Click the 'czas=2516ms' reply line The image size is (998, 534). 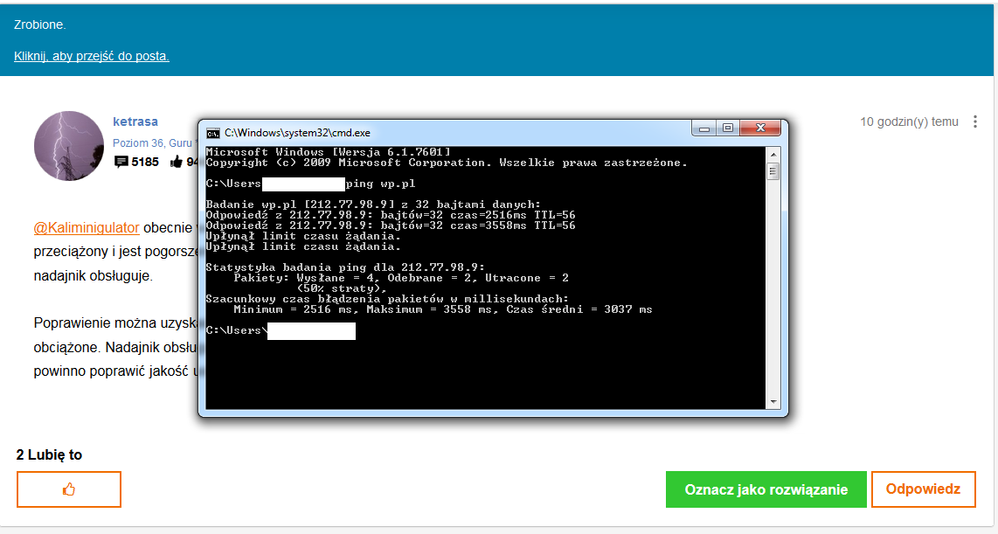pyautogui.click(x=390, y=215)
